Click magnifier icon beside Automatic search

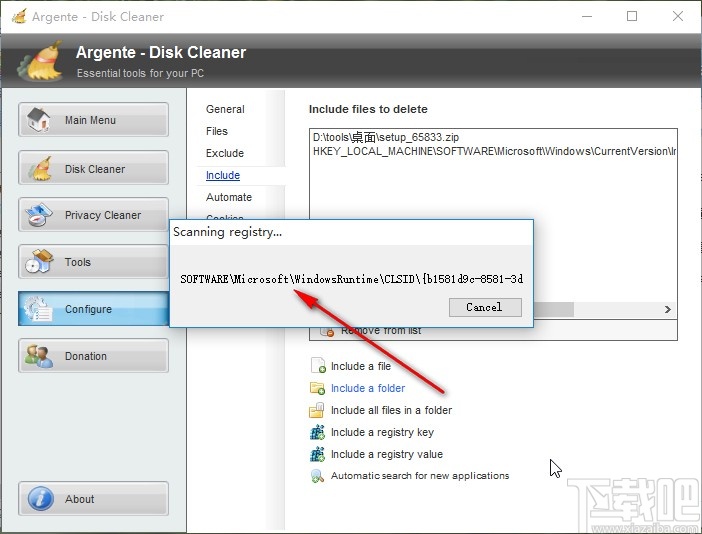point(317,476)
